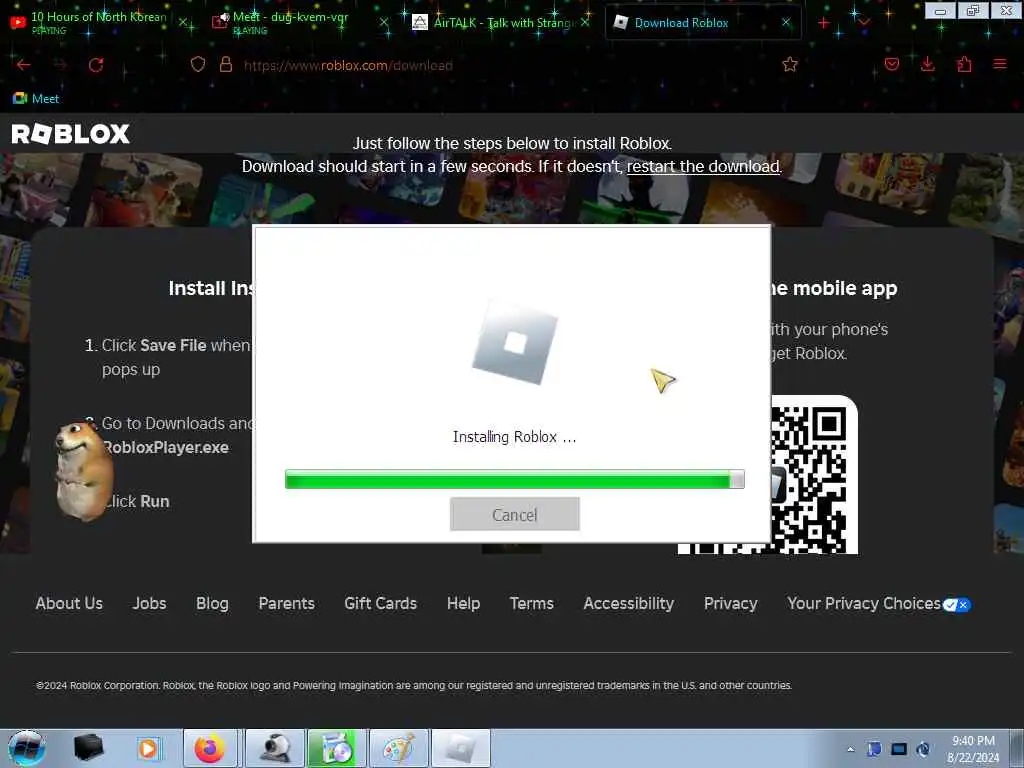This screenshot has height=768, width=1024.
Task: Open the media player taskbar icon
Action: tap(148, 748)
